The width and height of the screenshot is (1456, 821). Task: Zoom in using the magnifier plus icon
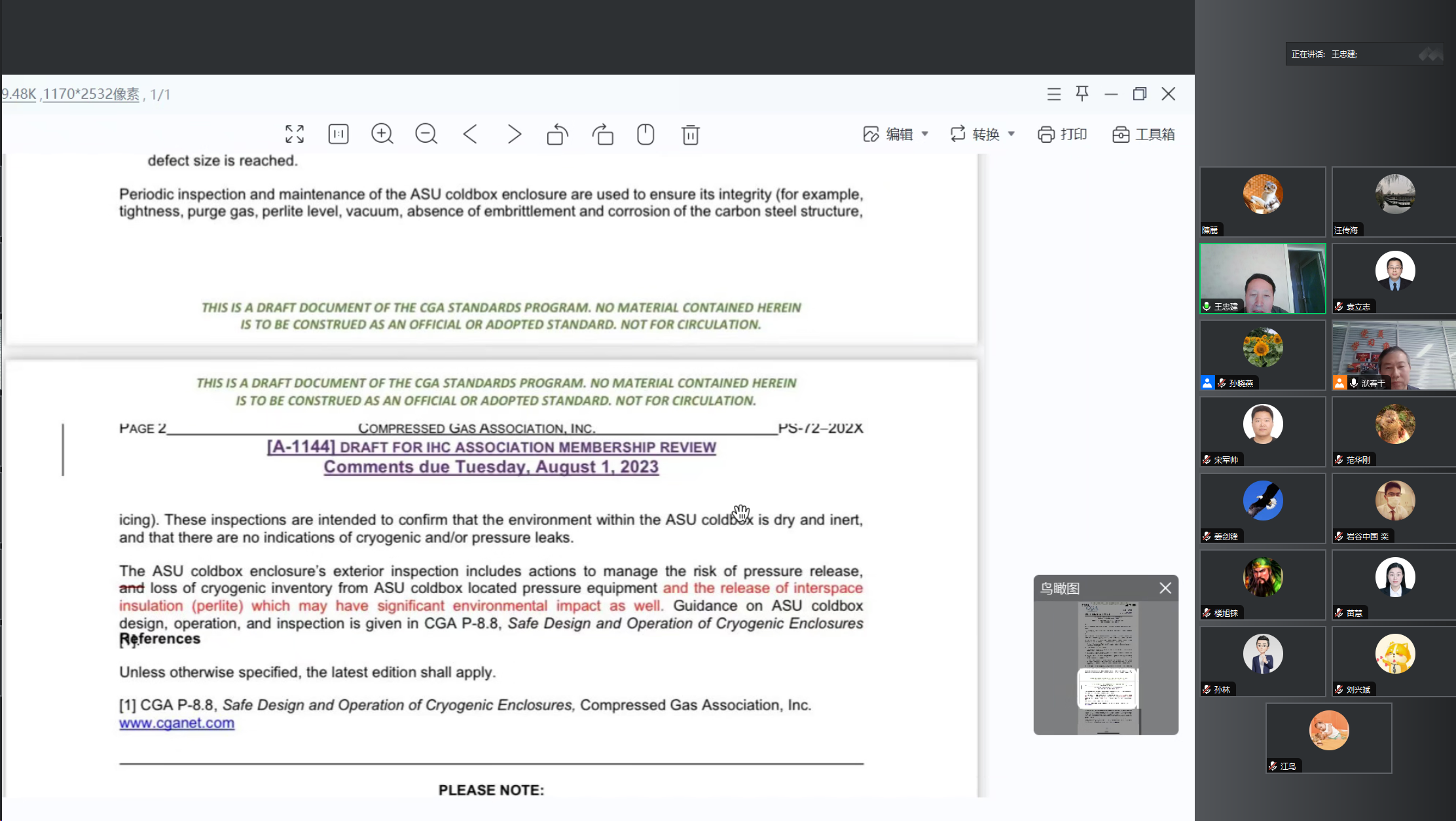[382, 134]
